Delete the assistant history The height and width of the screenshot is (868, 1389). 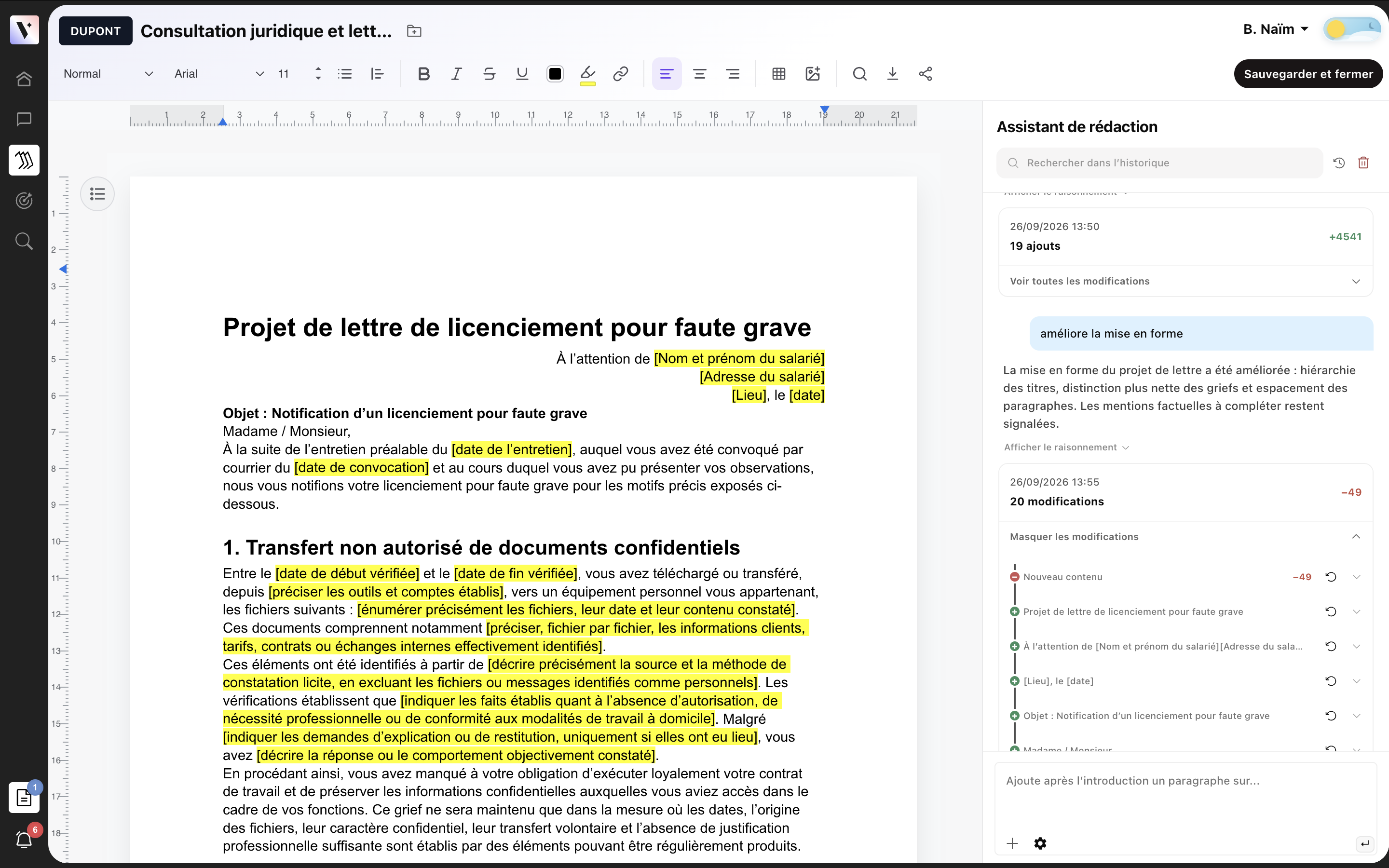click(x=1364, y=163)
